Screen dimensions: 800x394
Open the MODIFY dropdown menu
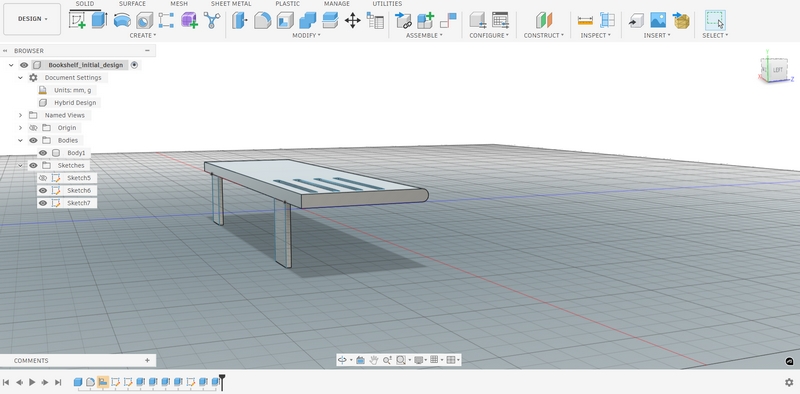[x=306, y=35]
